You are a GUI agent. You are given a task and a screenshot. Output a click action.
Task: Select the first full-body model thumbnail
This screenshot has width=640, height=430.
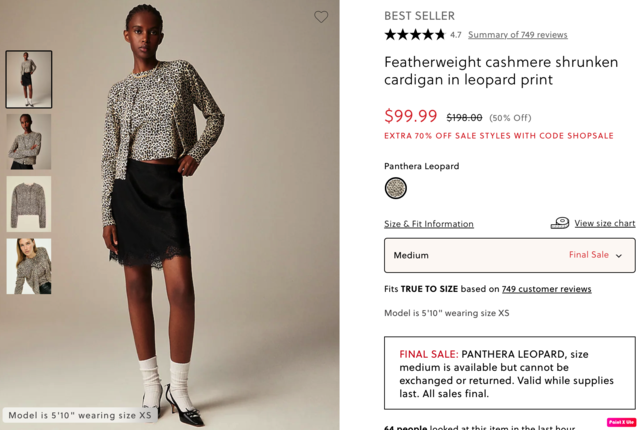point(29,79)
